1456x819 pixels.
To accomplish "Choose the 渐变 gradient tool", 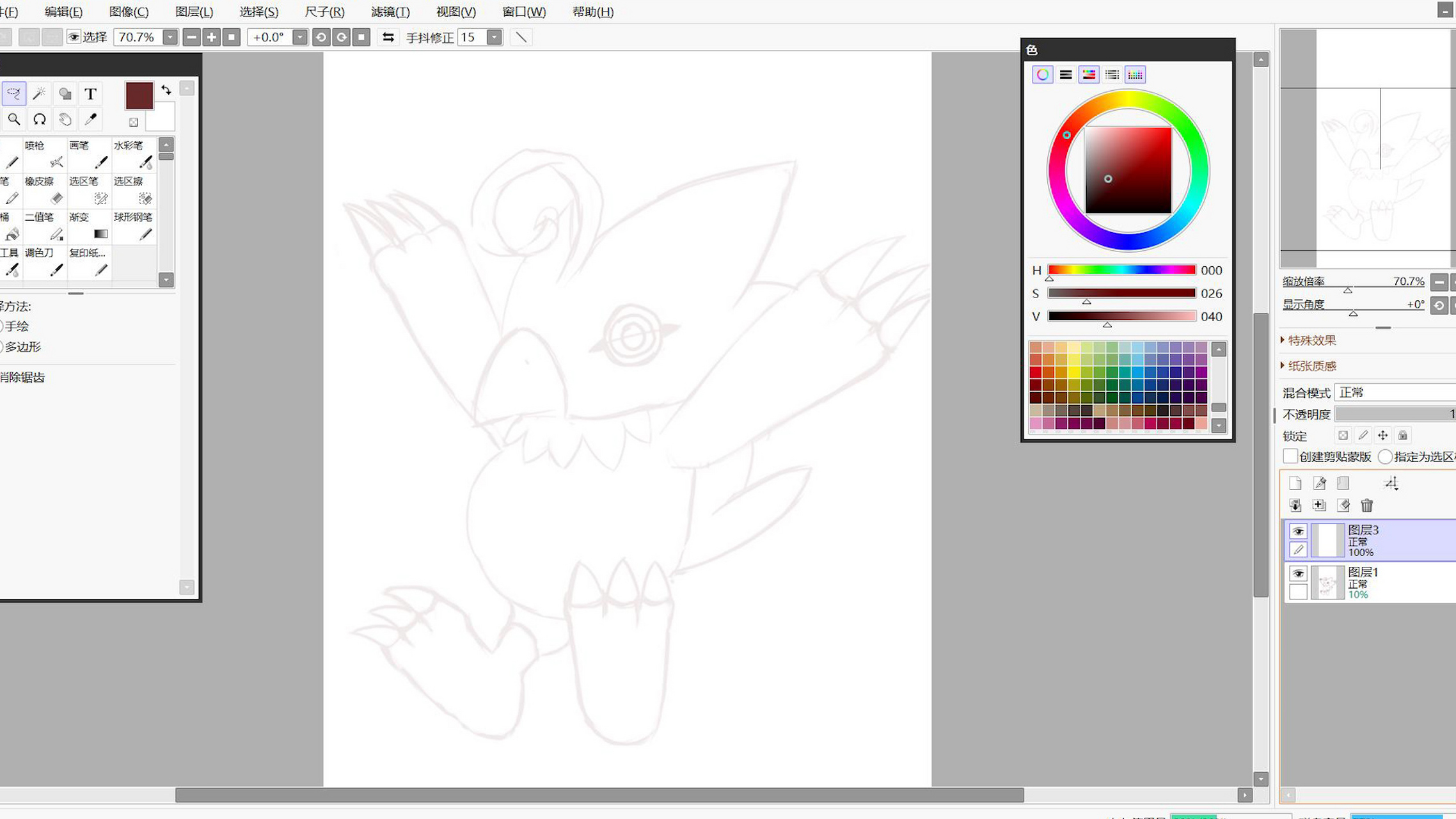I will click(x=90, y=227).
